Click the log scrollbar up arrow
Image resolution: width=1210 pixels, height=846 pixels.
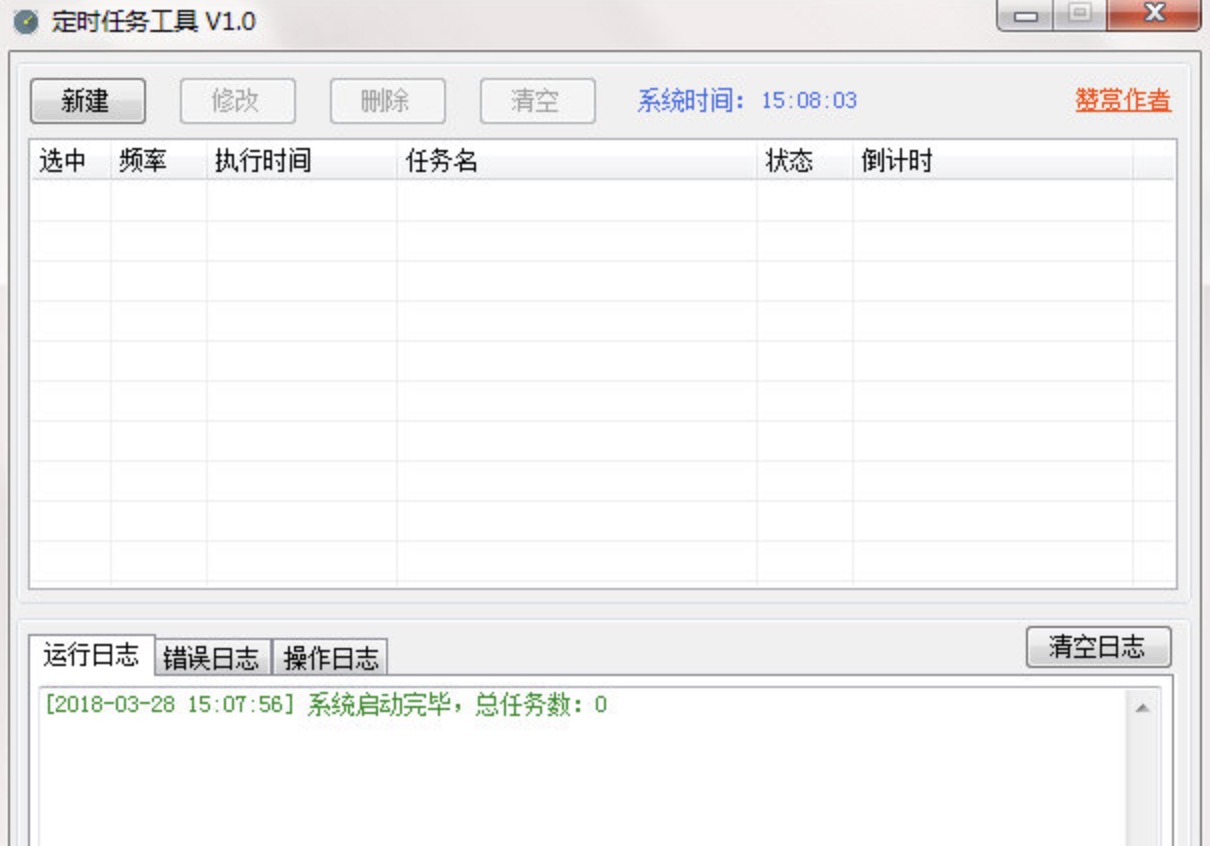(1142, 708)
